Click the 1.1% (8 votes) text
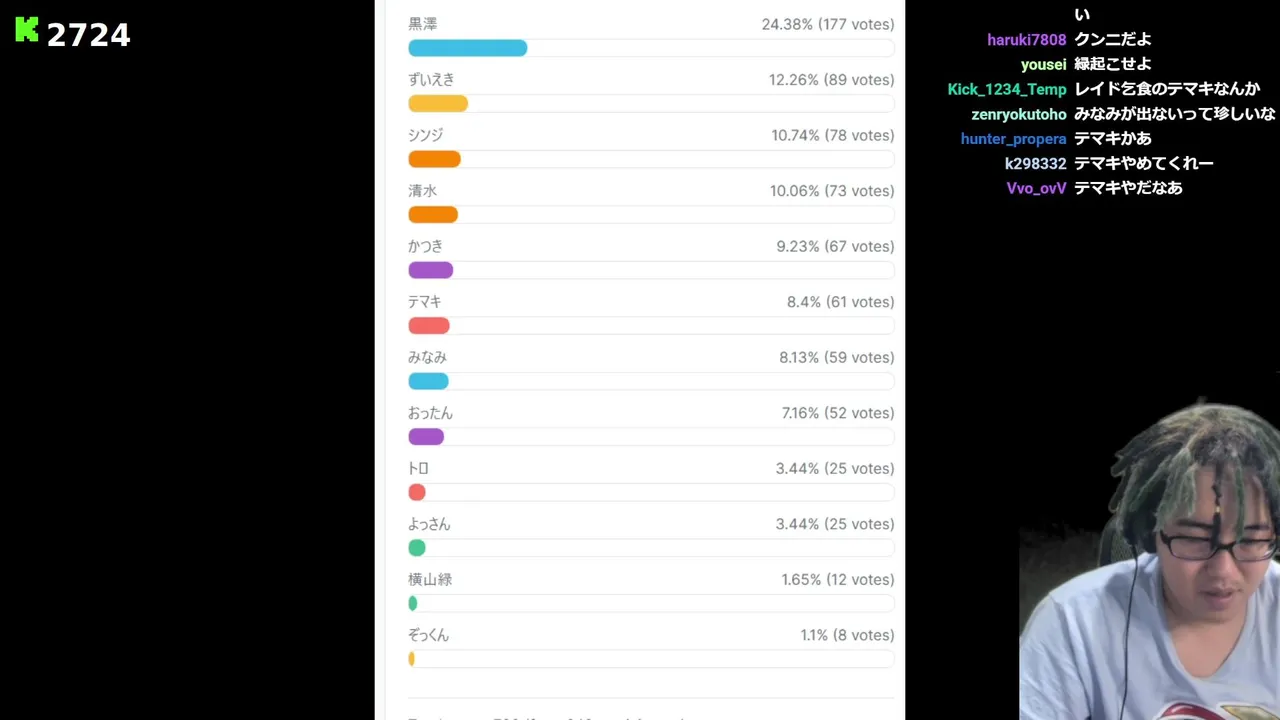This screenshot has height=720, width=1280. click(x=846, y=635)
